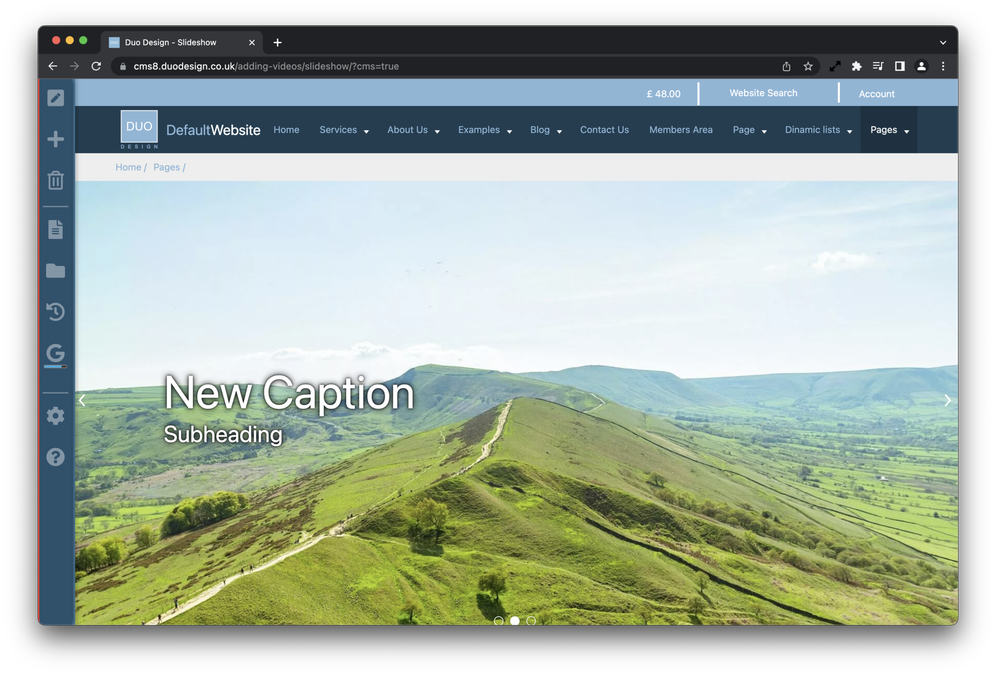Open the document pages icon in sidebar
The height and width of the screenshot is (675, 996).
[56, 230]
